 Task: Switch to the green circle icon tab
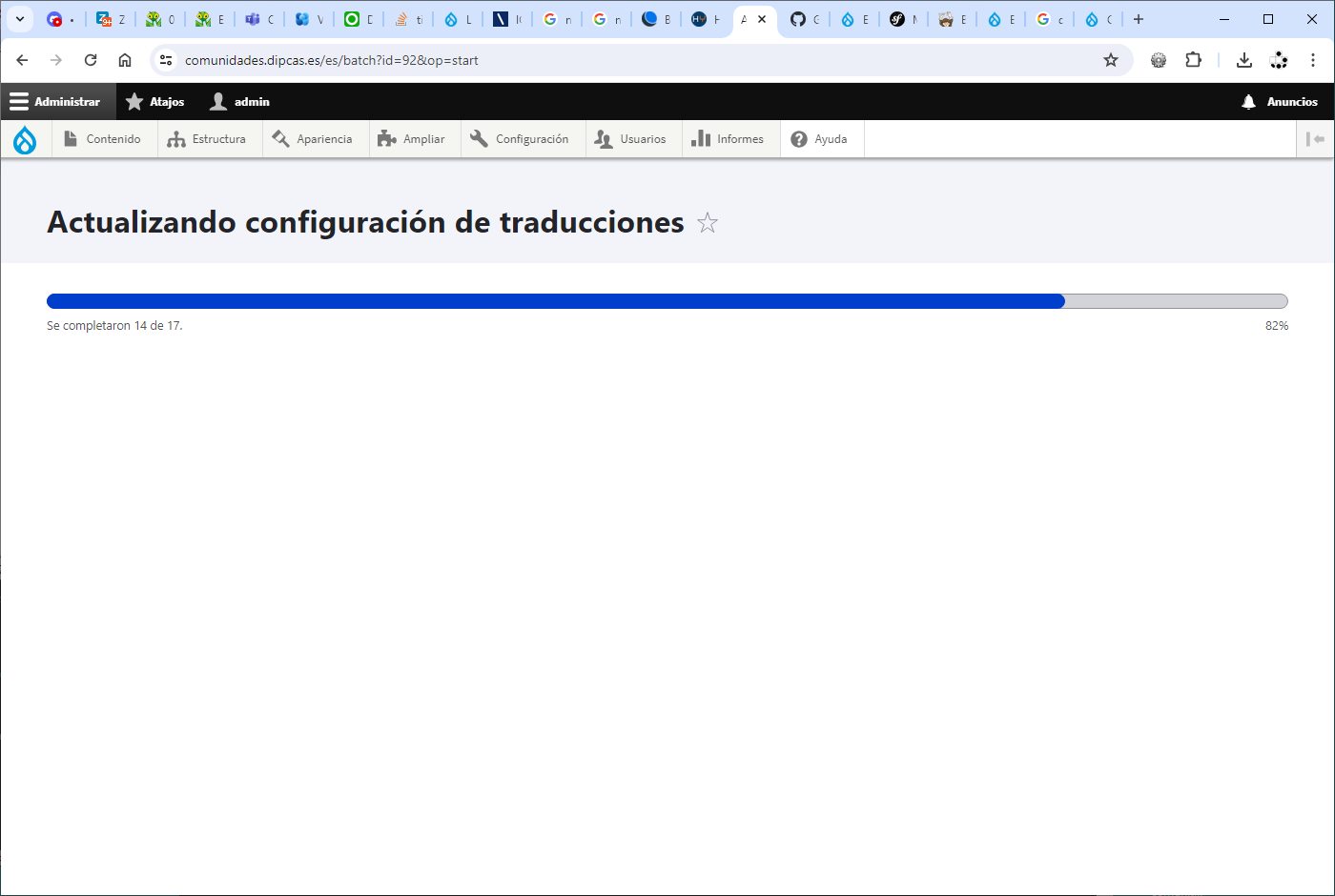(359, 19)
